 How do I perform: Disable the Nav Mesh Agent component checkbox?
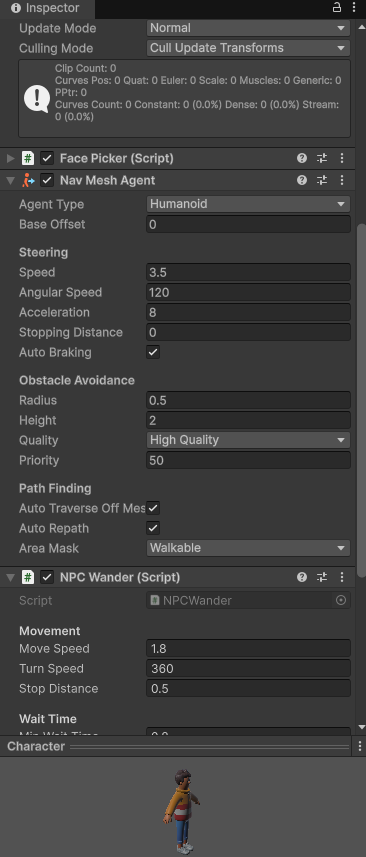click(47, 180)
